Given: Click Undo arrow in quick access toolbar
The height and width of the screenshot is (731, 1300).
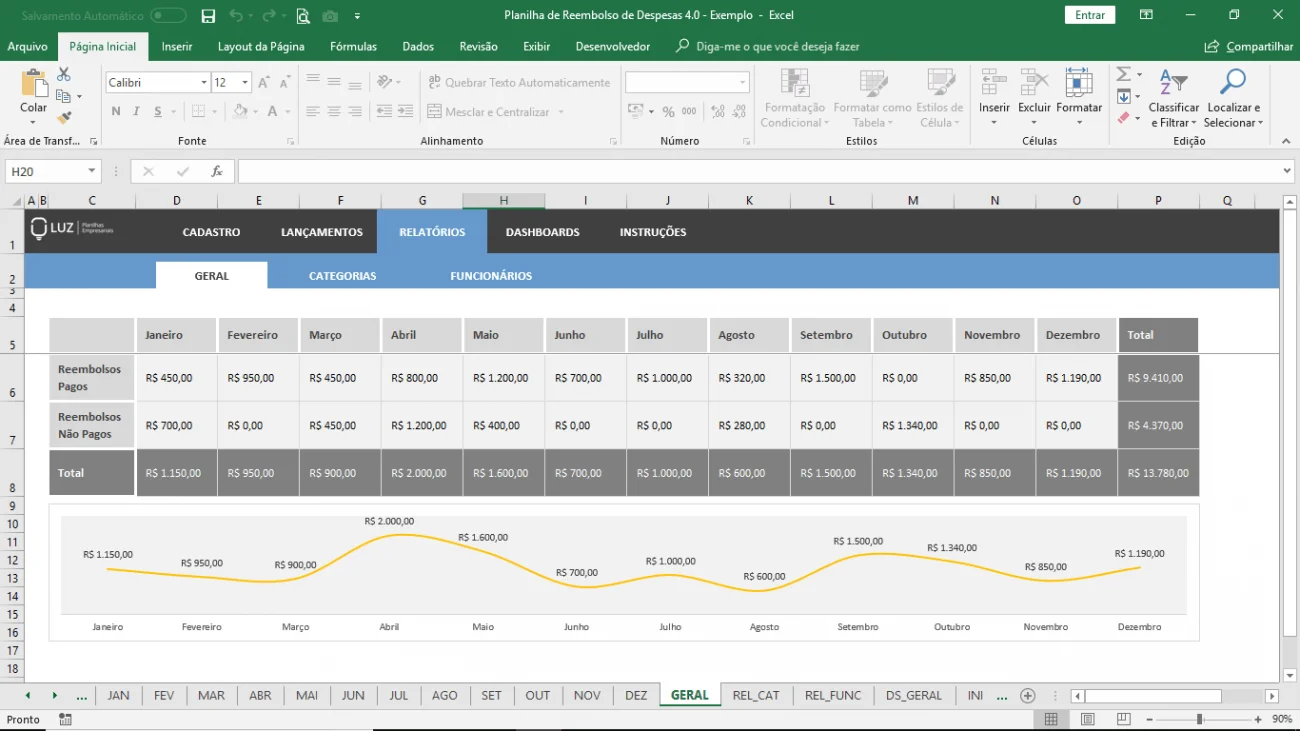Looking at the screenshot, I should [236, 16].
